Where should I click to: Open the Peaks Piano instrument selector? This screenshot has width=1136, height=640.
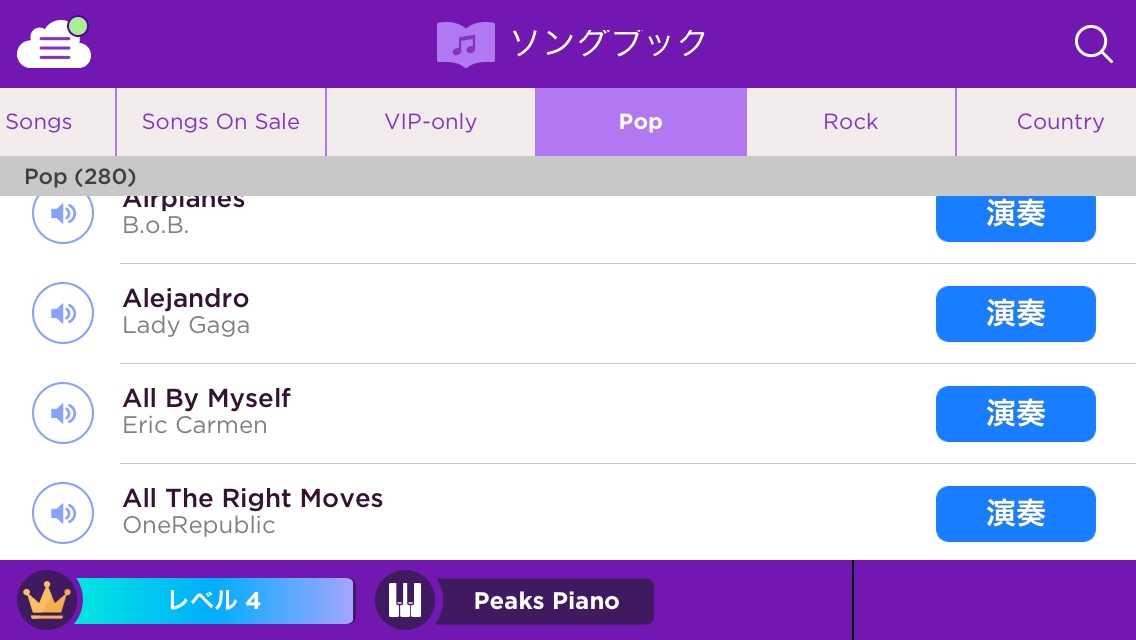[546, 601]
